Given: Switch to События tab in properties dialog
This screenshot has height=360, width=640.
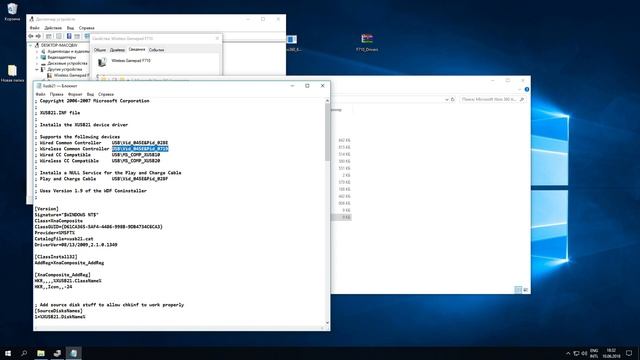Looking at the screenshot, I should (156, 50).
